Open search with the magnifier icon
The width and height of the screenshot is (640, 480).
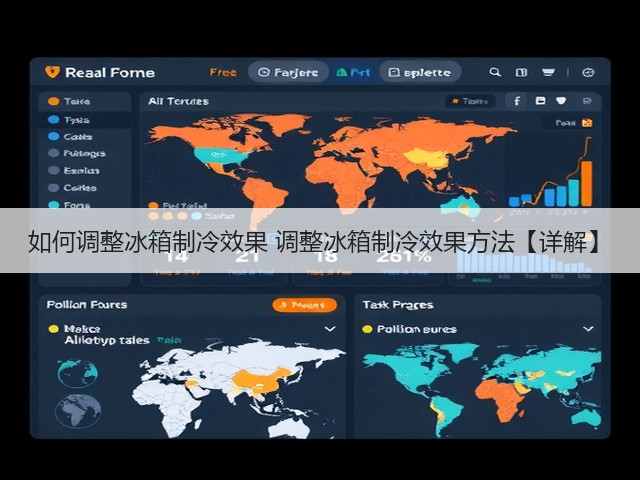coord(495,72)
